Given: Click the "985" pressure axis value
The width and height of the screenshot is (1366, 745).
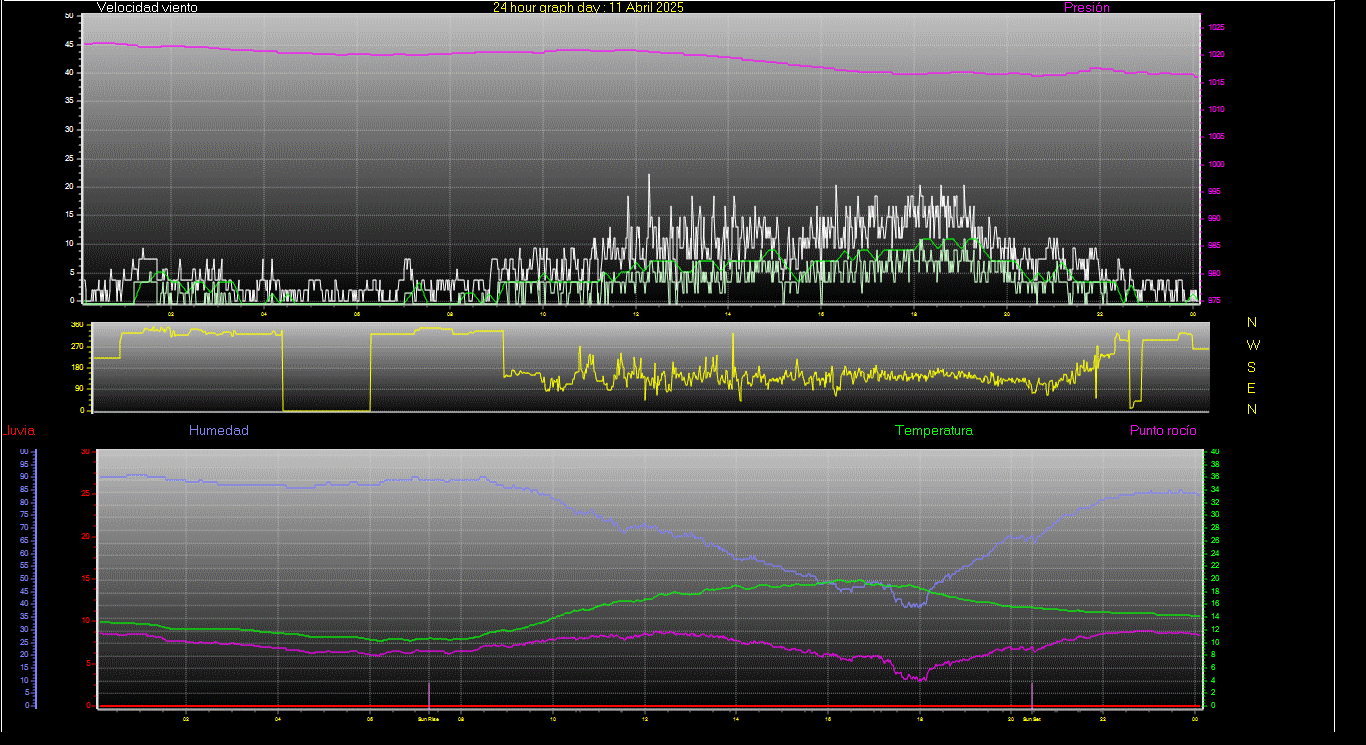Looking at the screenshot, I should tap(1213, 246).
